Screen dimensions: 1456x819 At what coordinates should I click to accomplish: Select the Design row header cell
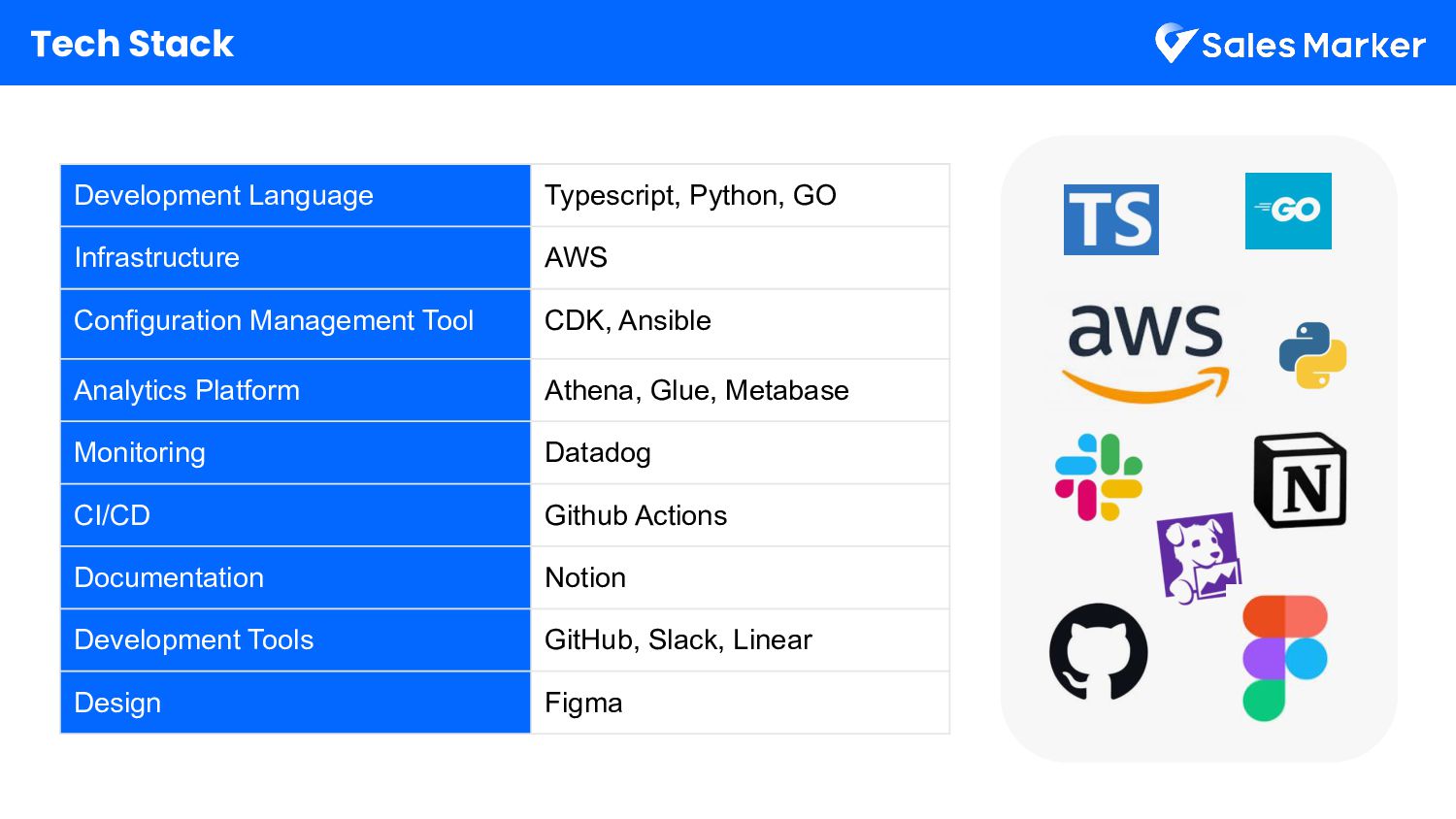pyautogui.click(x=295, y=703)
